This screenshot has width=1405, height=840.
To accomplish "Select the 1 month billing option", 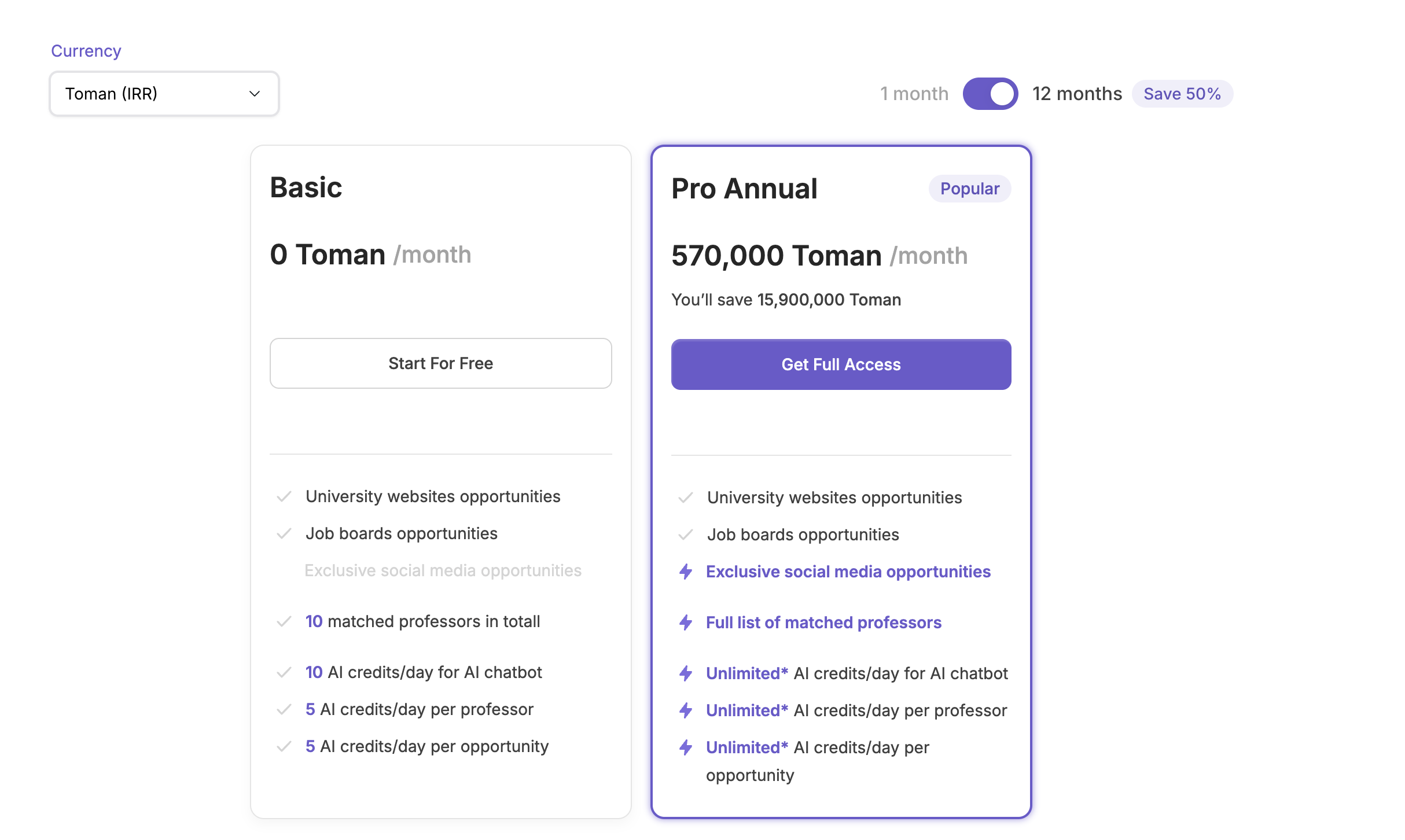I will (914, 94).
